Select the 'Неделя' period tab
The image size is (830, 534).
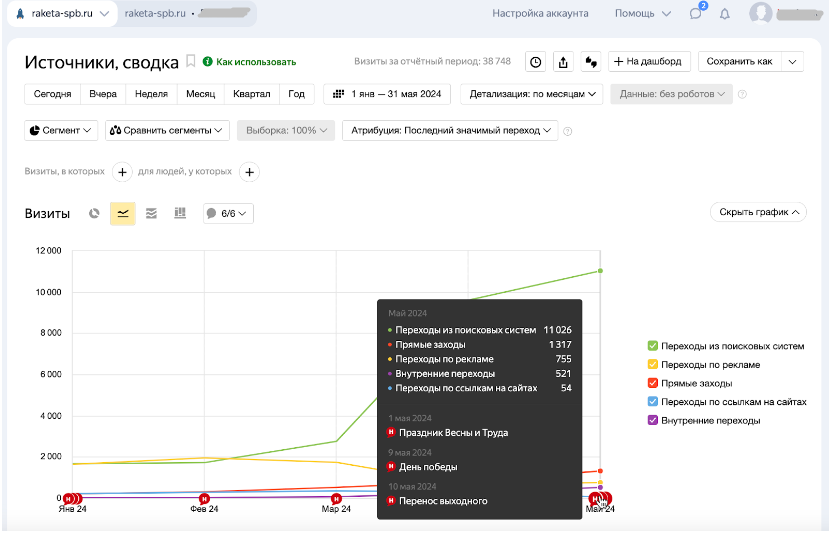151,94
